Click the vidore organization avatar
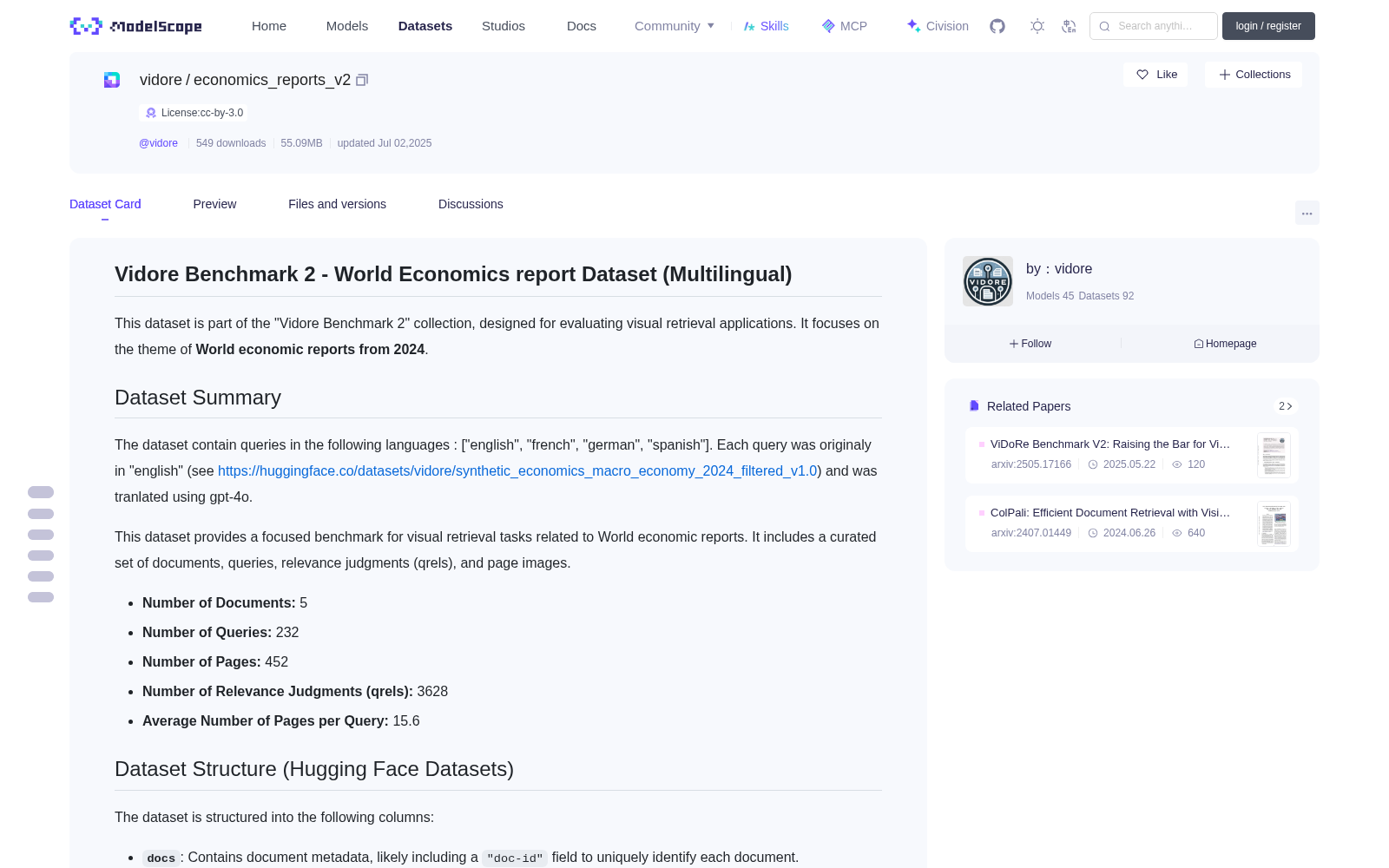 (x=988, y=281)
